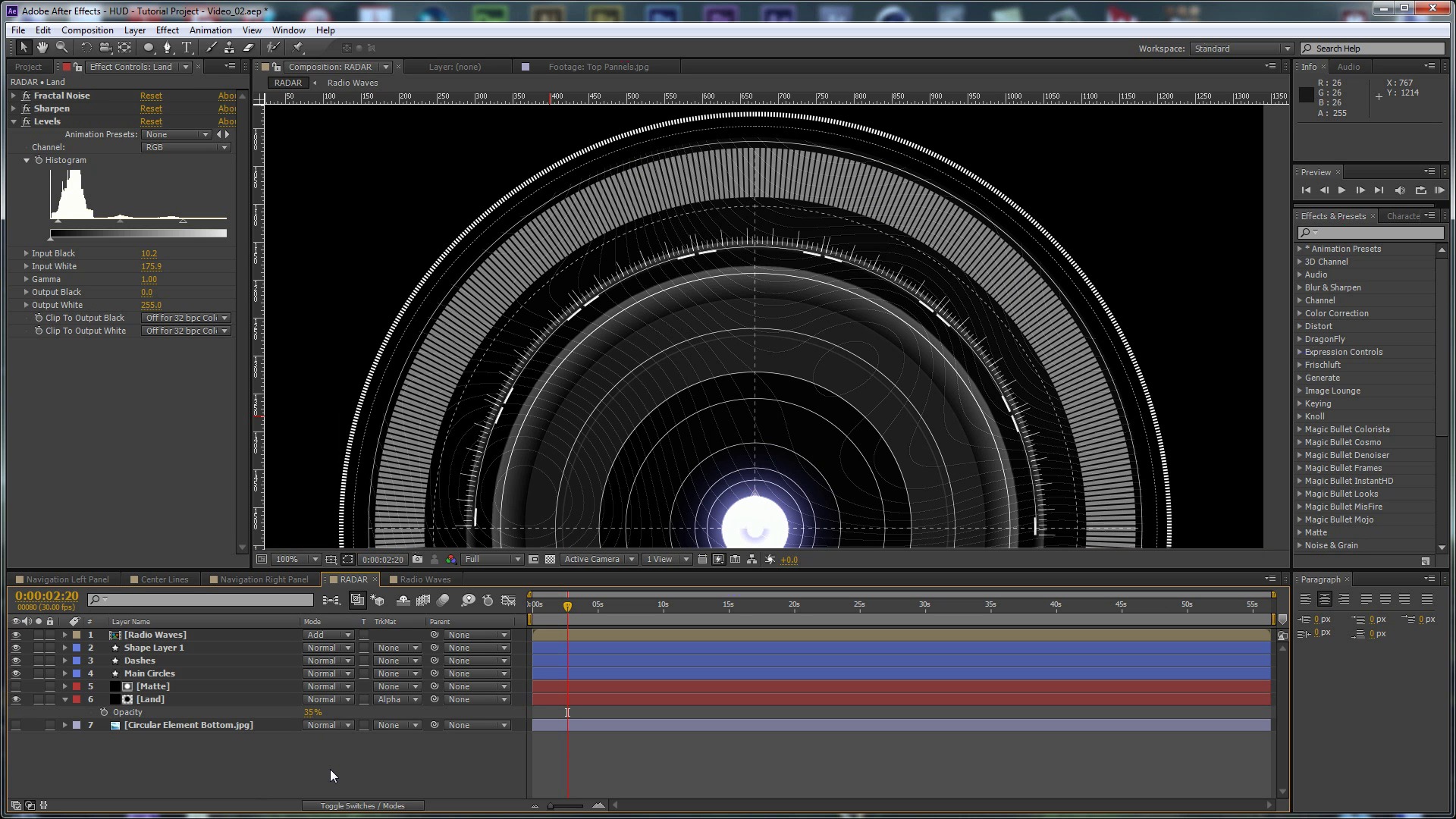Open Brainstorm from the timeline icons
Screen dimensions: 1456x819
(x=468, y=600)
